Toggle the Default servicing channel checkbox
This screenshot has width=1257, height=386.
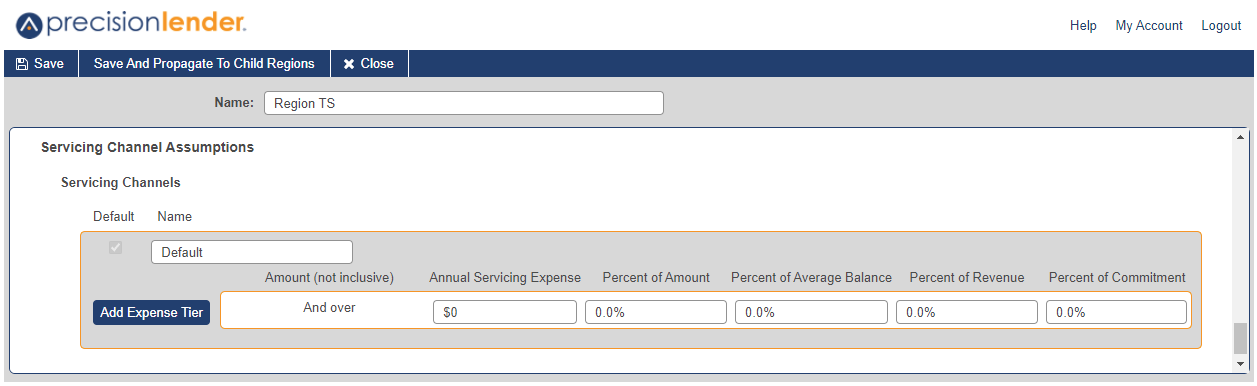click(x=116, y=248)
